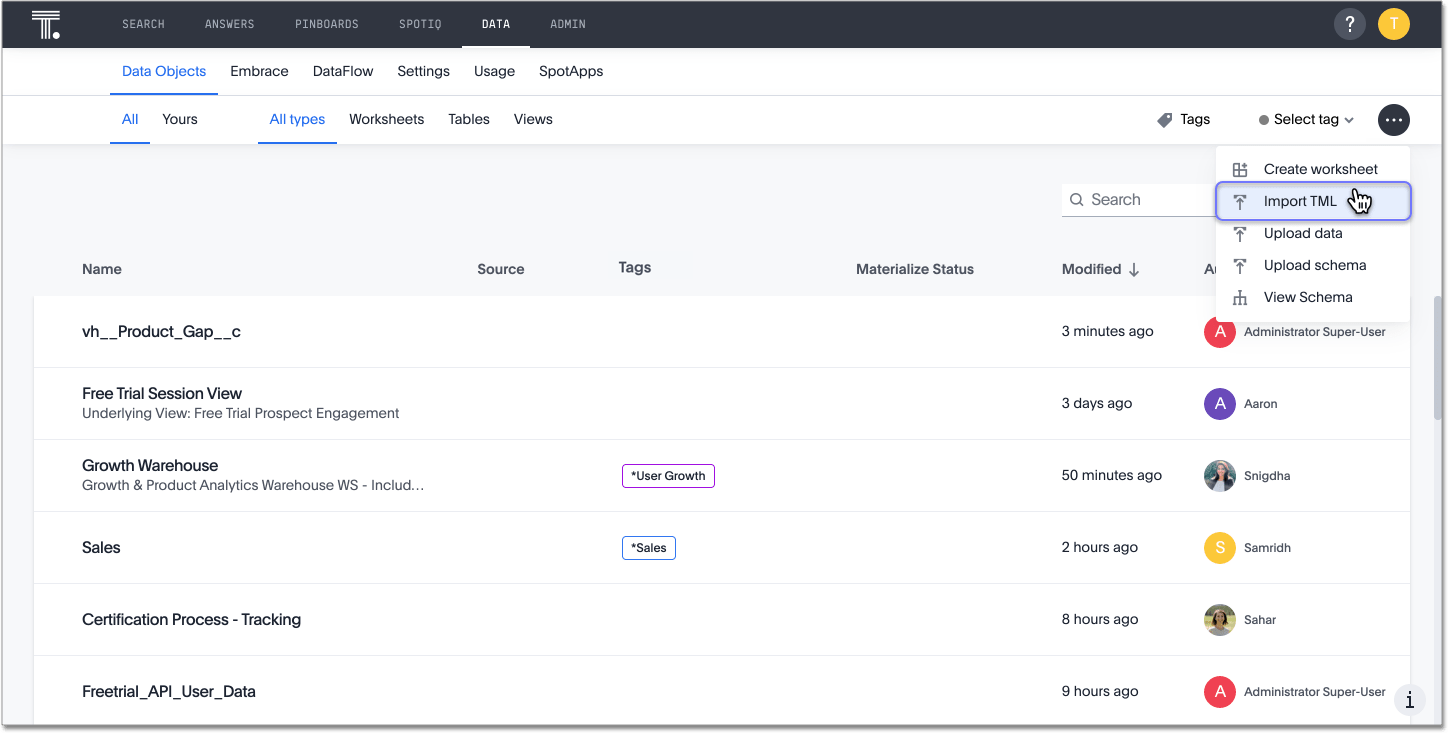The image size is (1448, 733).
Task: Click Aaron's purple avatar
Action: coord(1220,403)
